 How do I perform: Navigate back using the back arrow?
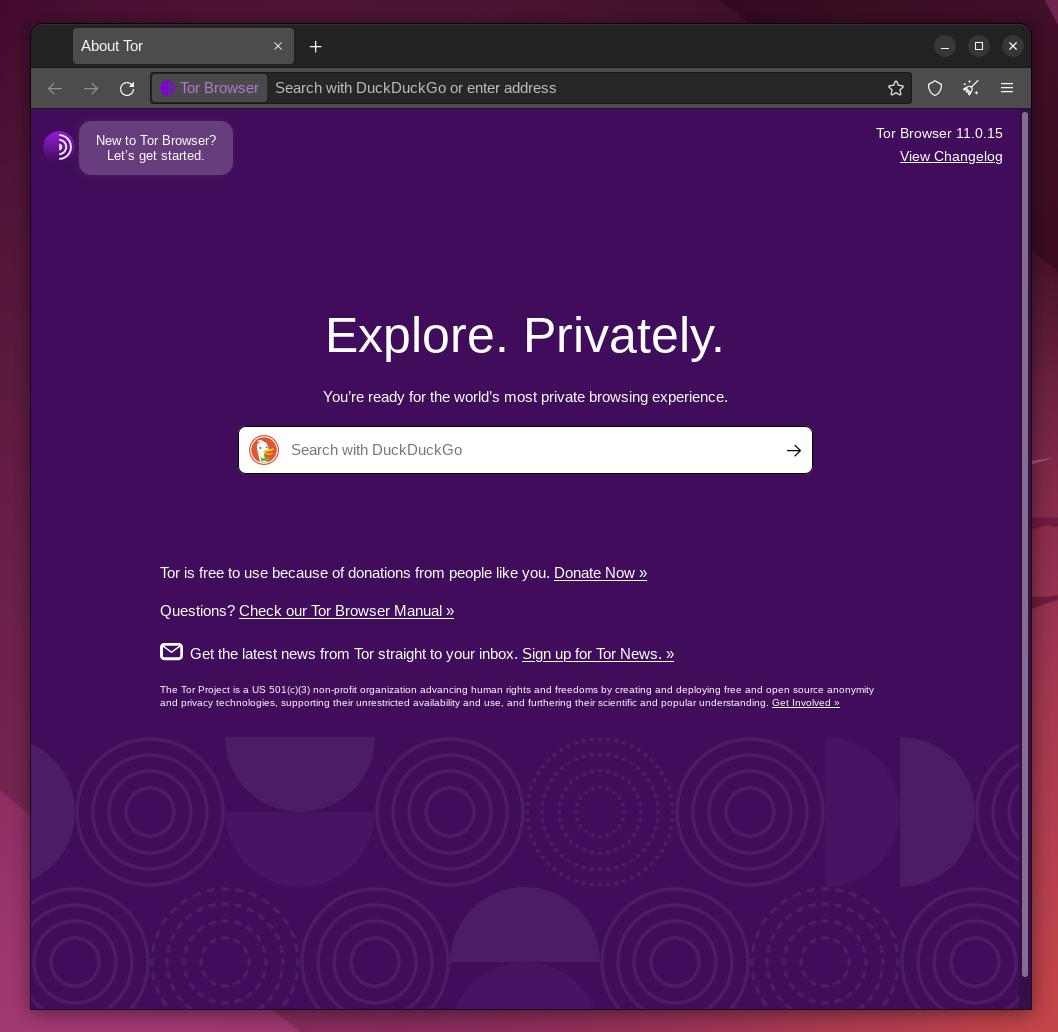[x=55, y=88]
